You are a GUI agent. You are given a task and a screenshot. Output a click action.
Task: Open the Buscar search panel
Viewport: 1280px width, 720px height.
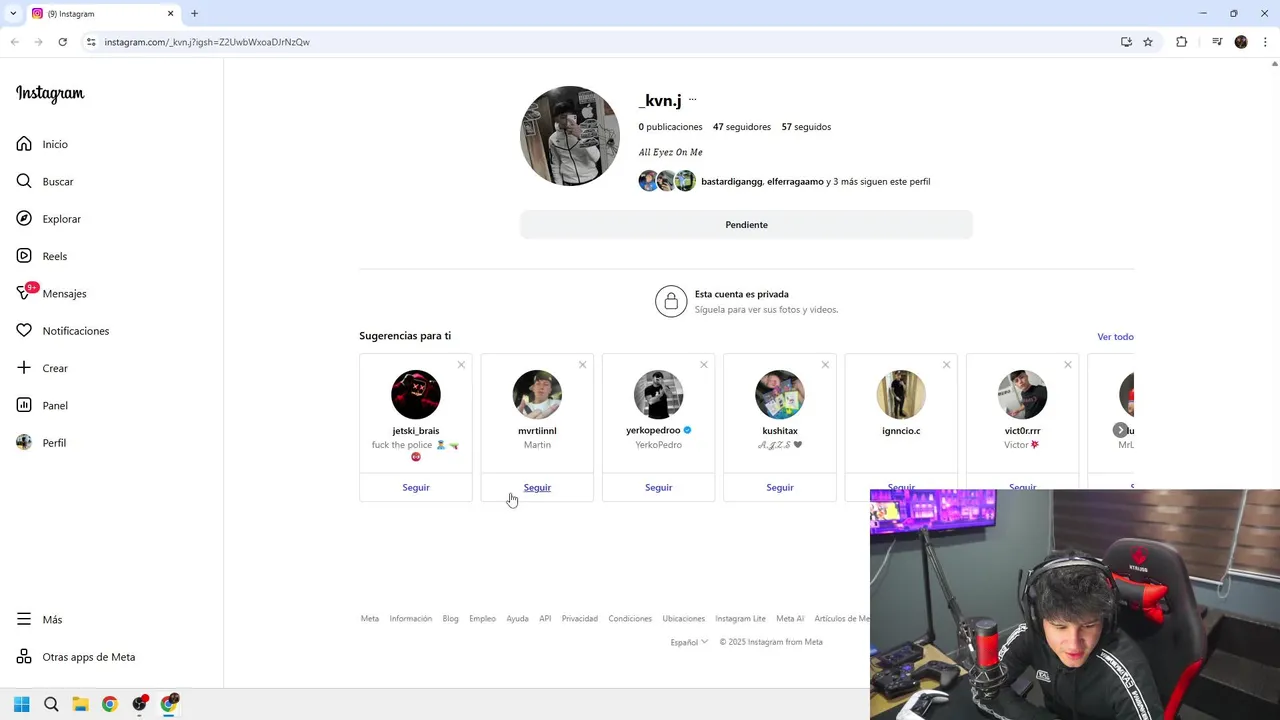click(45, 181)
